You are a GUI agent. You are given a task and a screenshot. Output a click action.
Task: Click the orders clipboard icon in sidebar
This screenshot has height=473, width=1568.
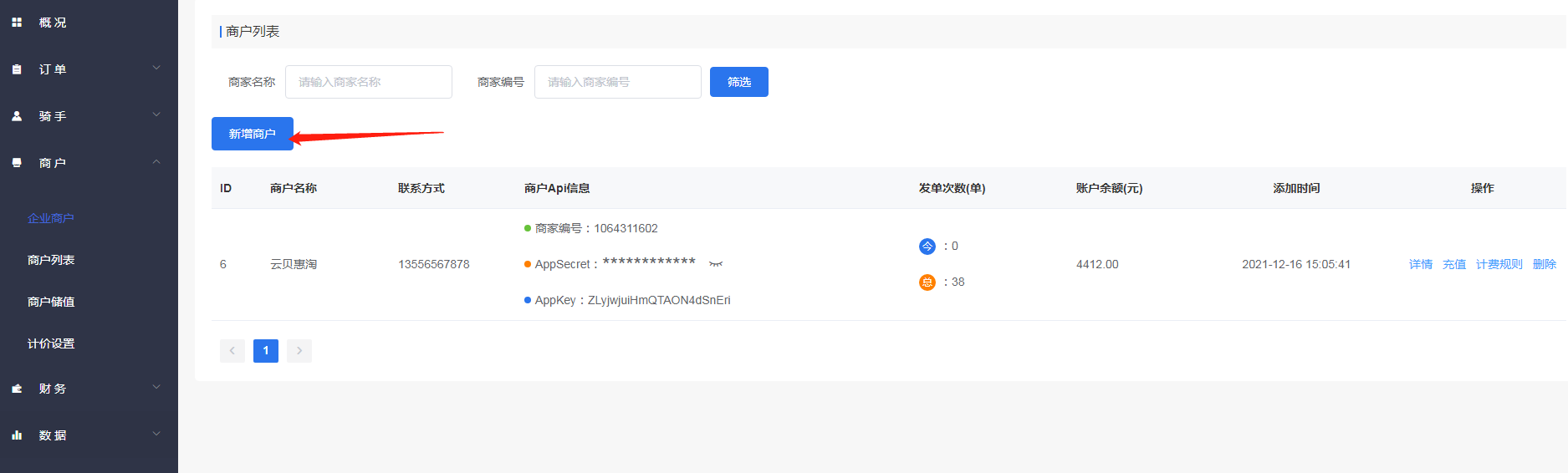pyautogui.click(x=17, y=69)
